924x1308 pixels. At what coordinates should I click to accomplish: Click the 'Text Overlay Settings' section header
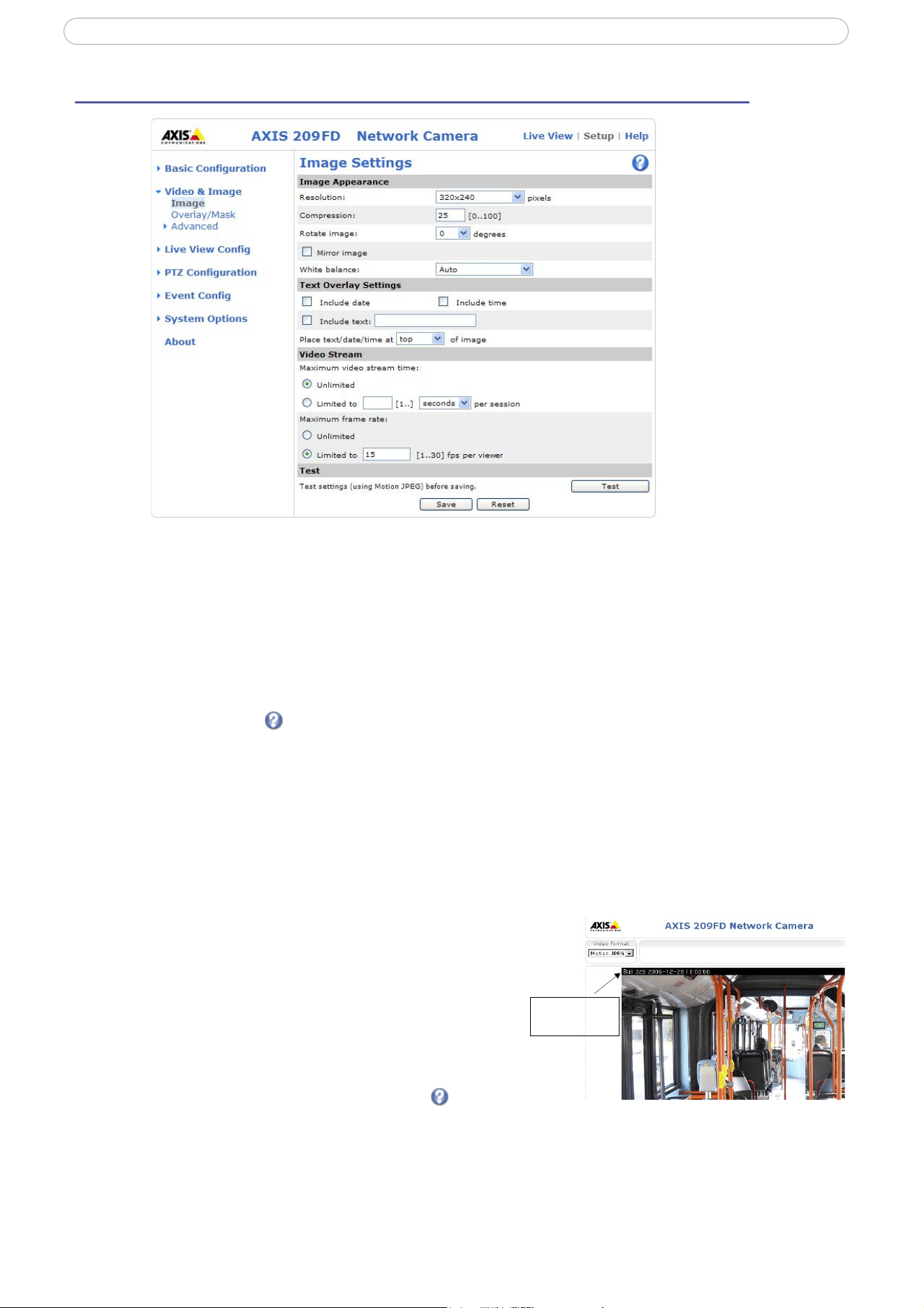point(475,285)
